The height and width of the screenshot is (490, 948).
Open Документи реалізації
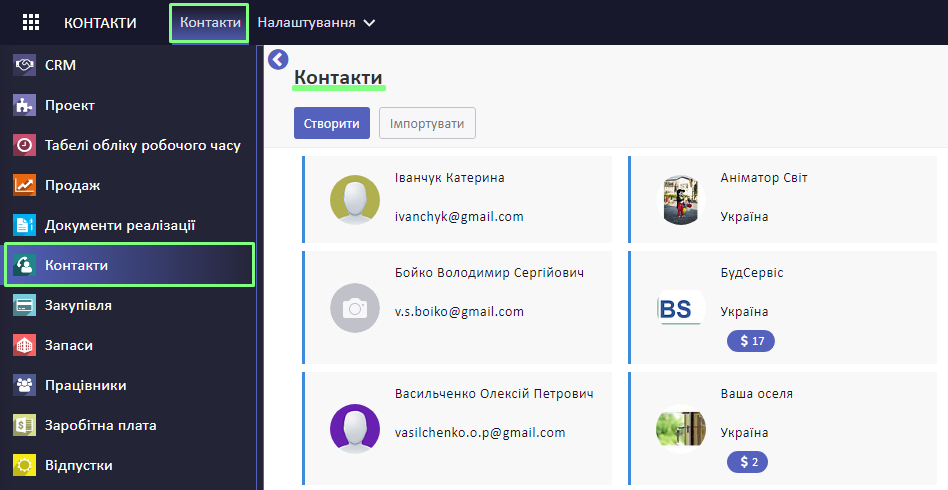click(x=120, y=225)
